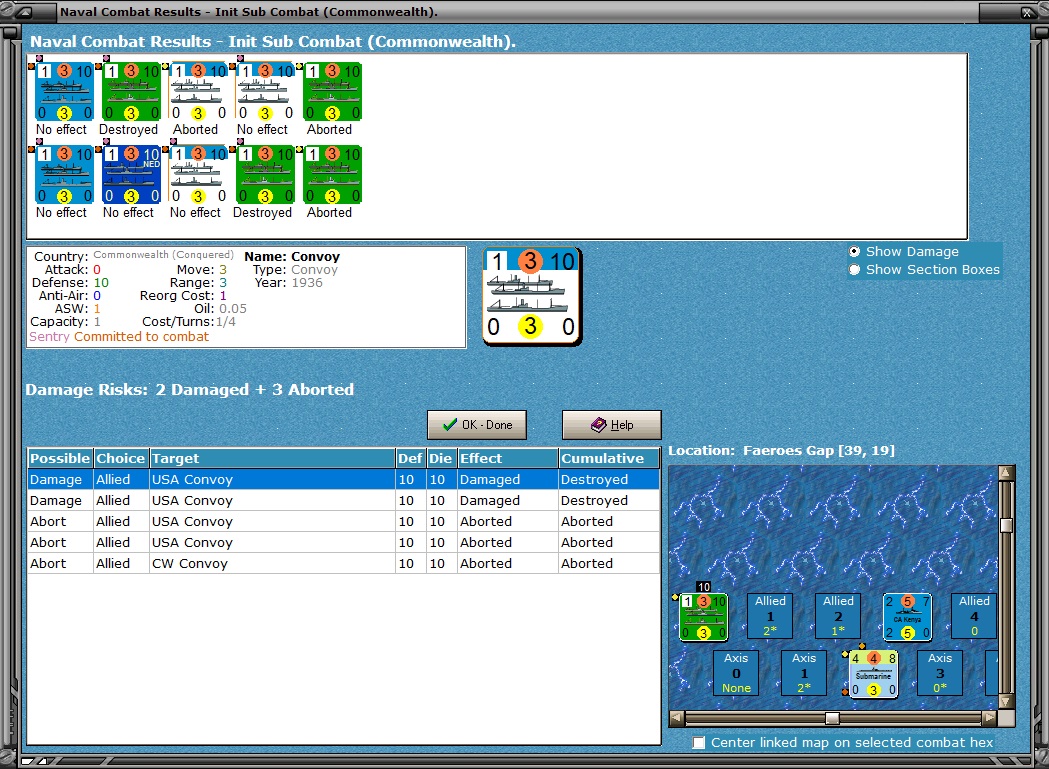Click the window system icon in title bar
Screen dimensions: 1049x769
(22, 12)
